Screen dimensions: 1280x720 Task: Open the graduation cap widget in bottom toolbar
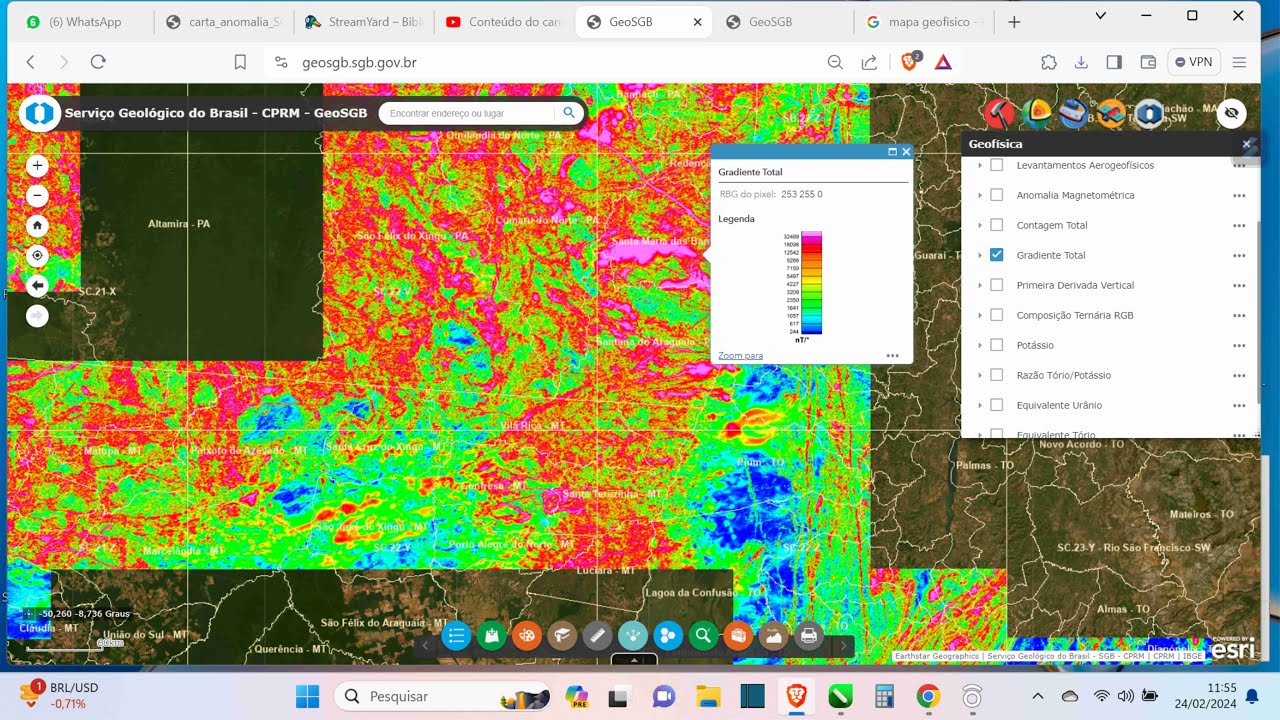(x=562, y=635)
